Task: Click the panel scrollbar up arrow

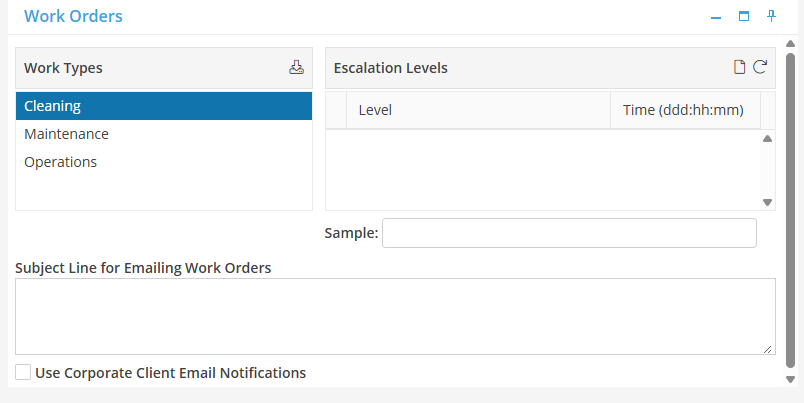Action: point(791,44)
